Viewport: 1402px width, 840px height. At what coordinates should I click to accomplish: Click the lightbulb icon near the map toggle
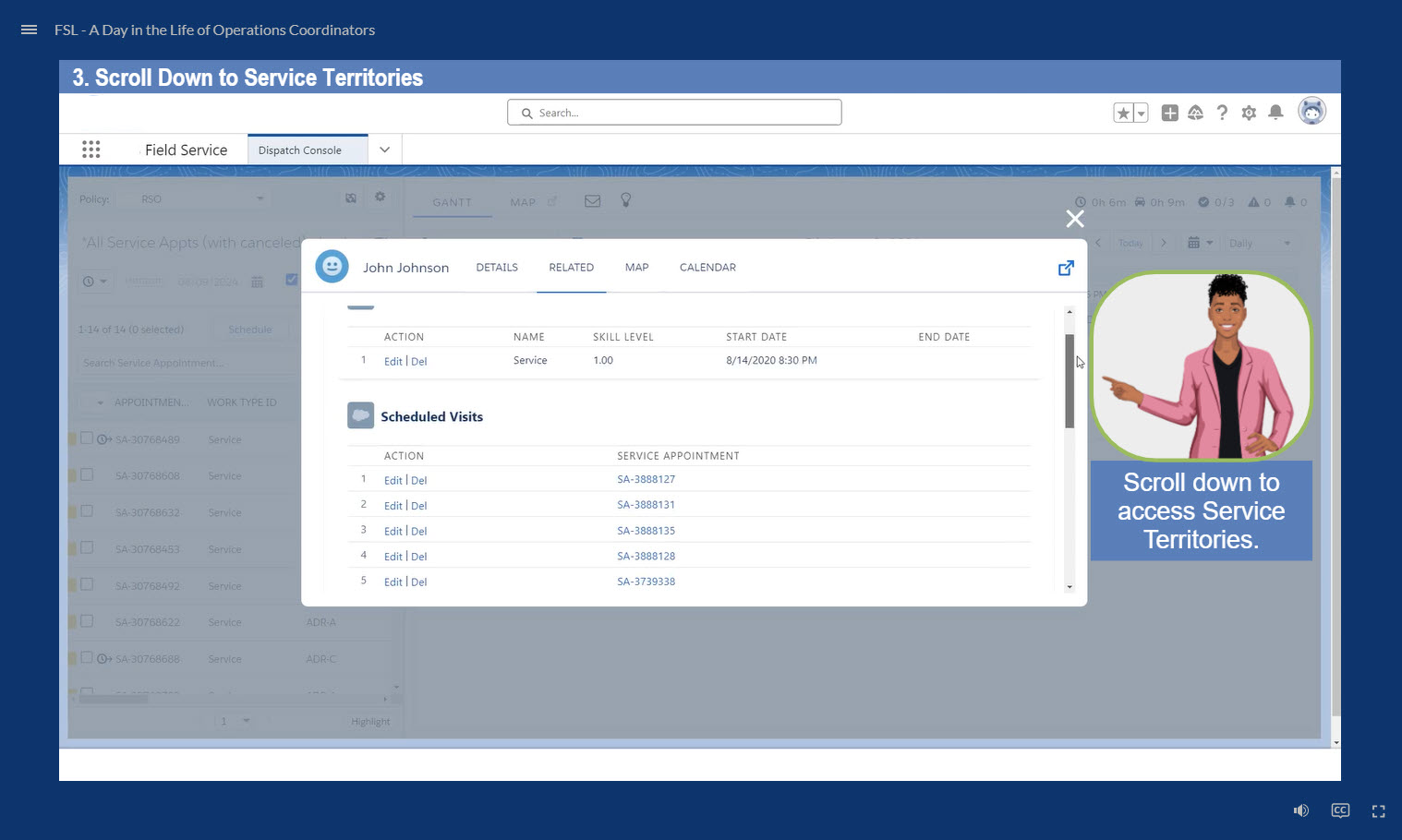[x=626, y=200]
